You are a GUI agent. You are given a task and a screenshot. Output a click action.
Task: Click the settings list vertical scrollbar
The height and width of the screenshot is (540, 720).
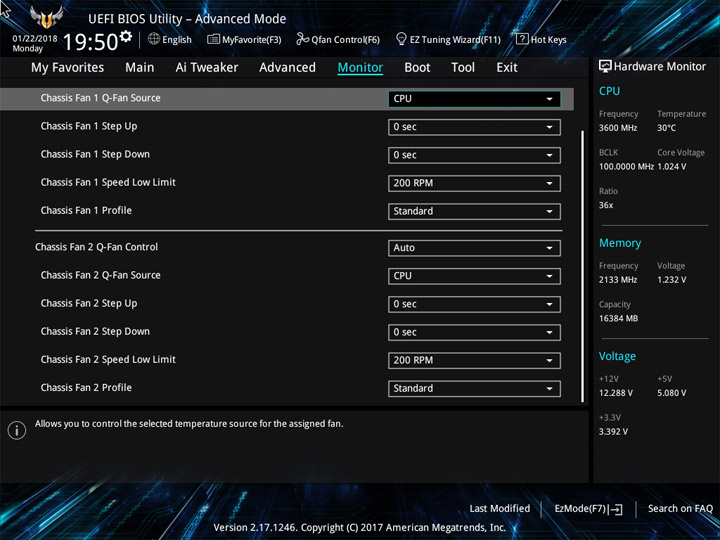pos(583,266)
